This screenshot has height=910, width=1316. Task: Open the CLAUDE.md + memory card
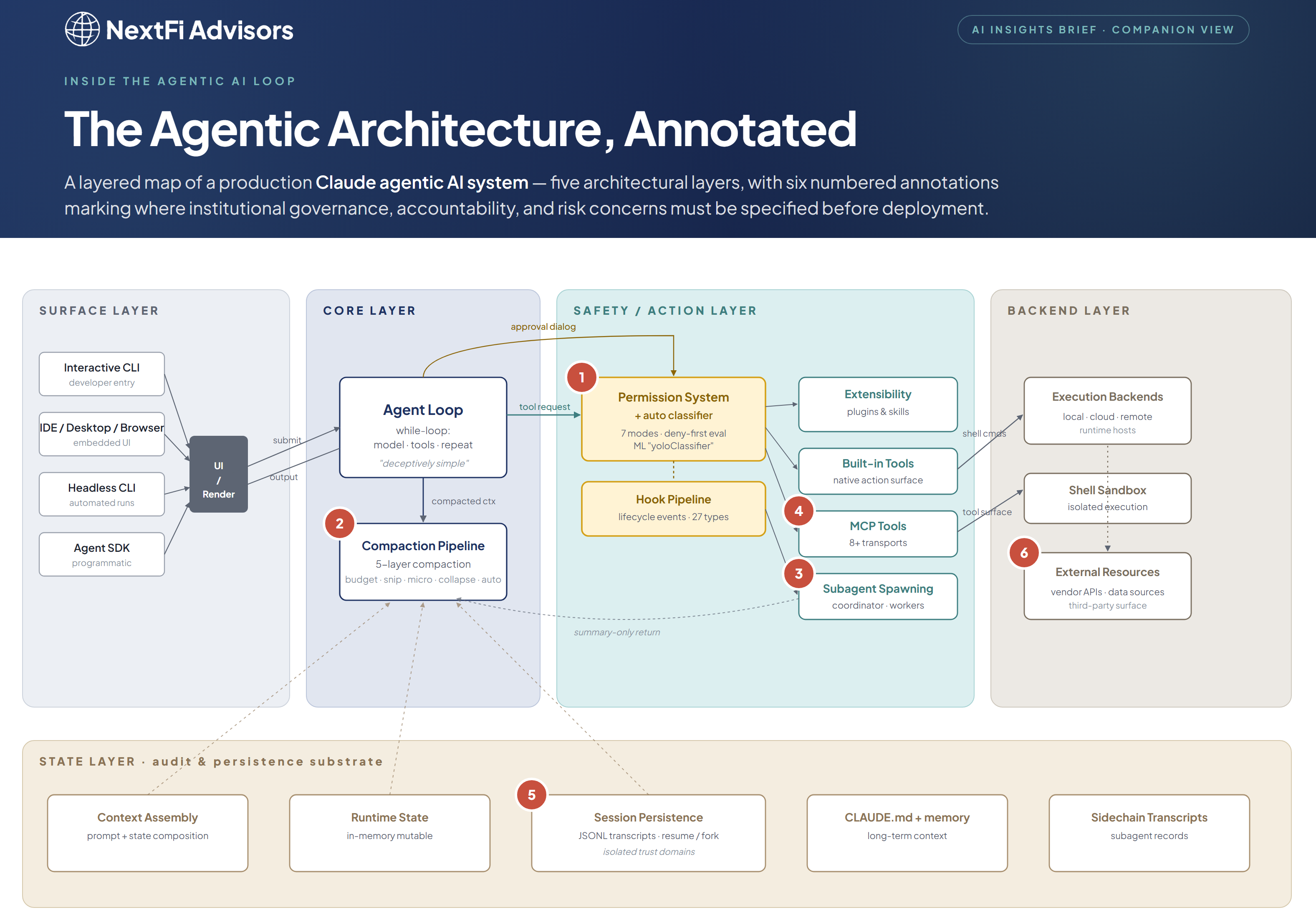907,833
